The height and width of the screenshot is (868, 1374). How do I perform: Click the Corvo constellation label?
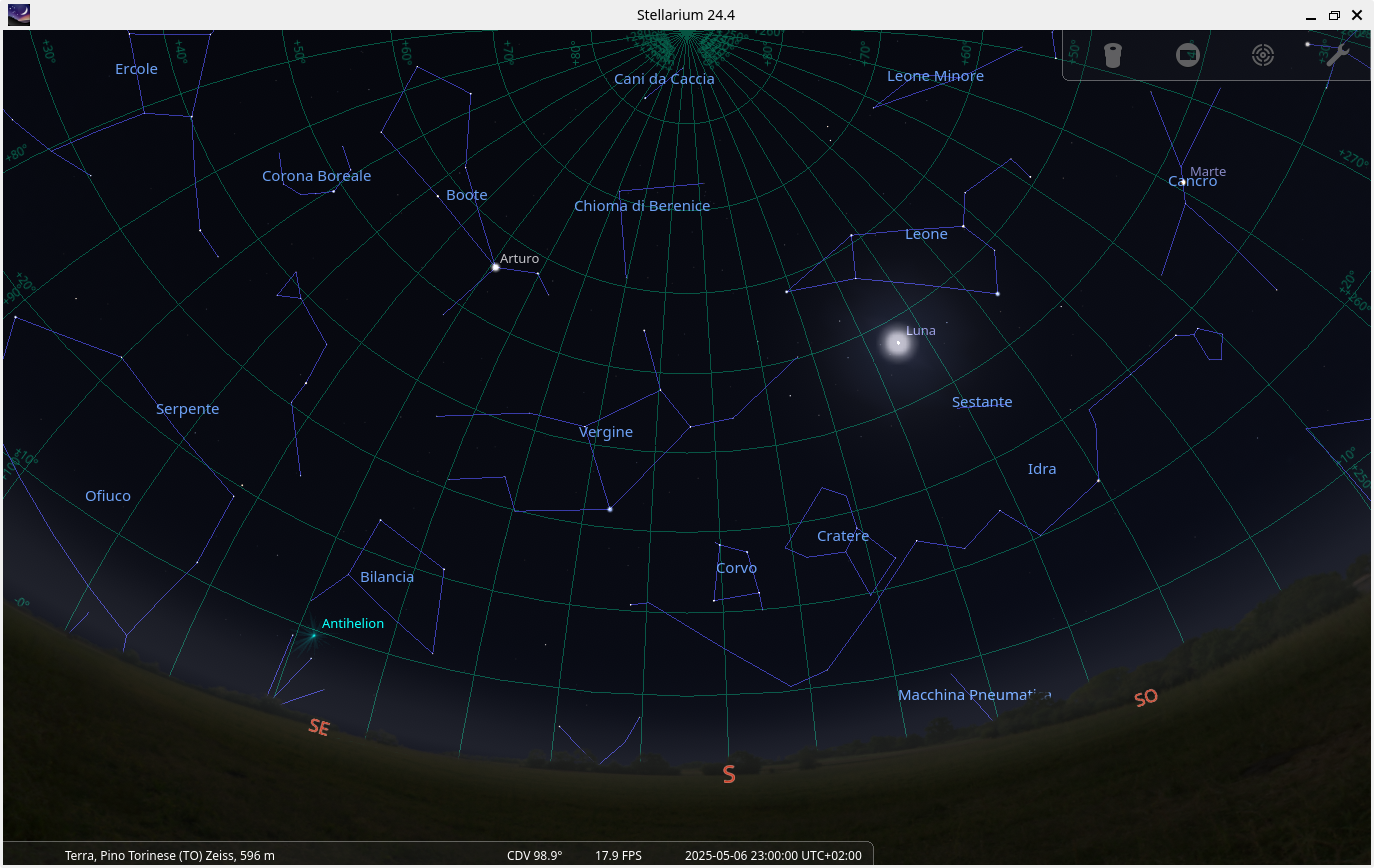[736, 568]
